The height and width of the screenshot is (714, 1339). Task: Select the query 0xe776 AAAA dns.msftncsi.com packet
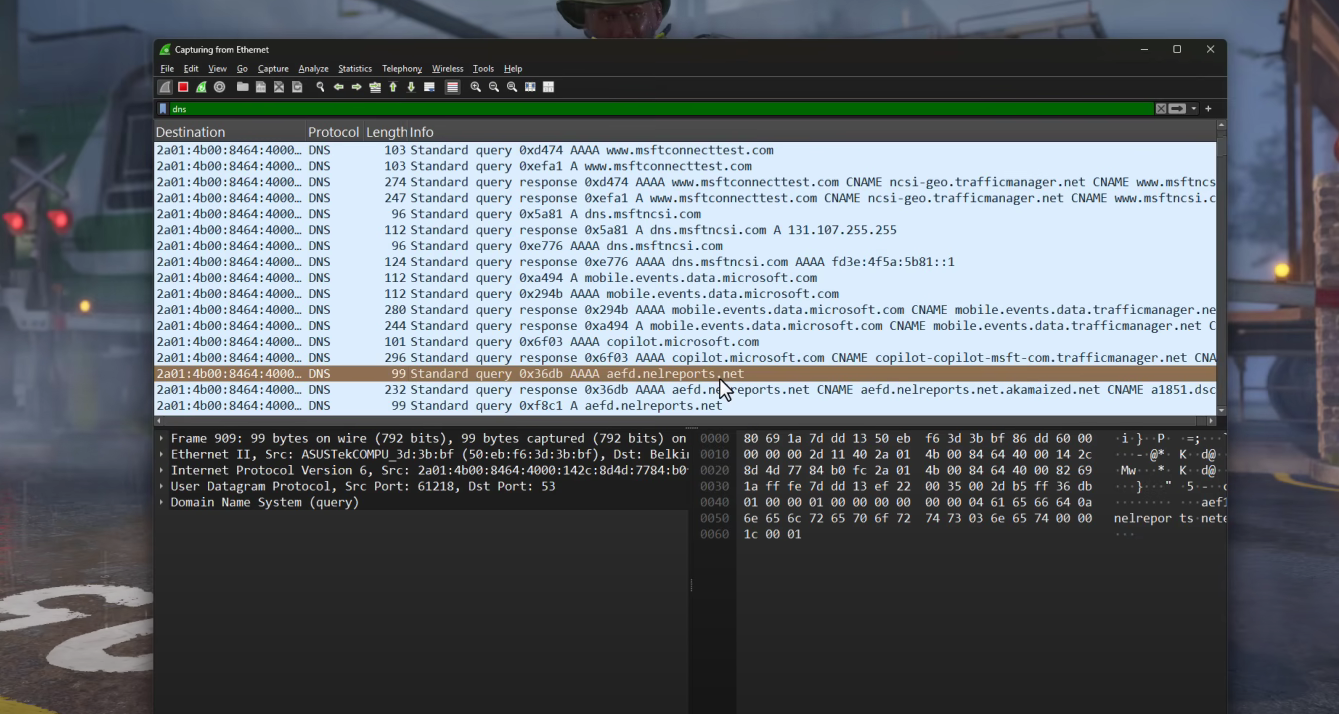(685, 246)
